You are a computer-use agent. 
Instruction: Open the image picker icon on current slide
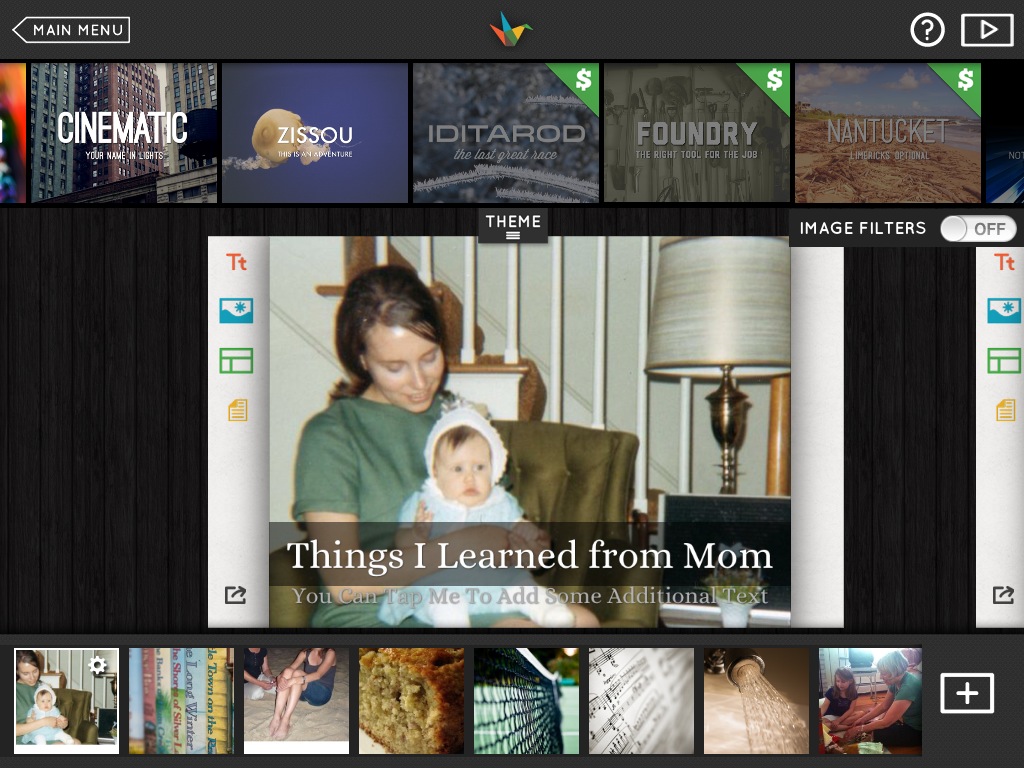[236, 311]
